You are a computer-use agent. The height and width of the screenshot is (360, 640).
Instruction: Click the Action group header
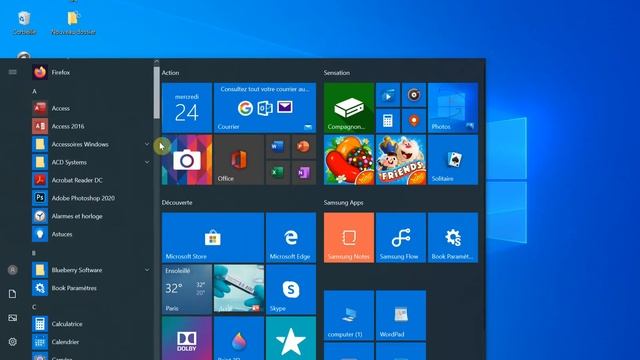171,73
